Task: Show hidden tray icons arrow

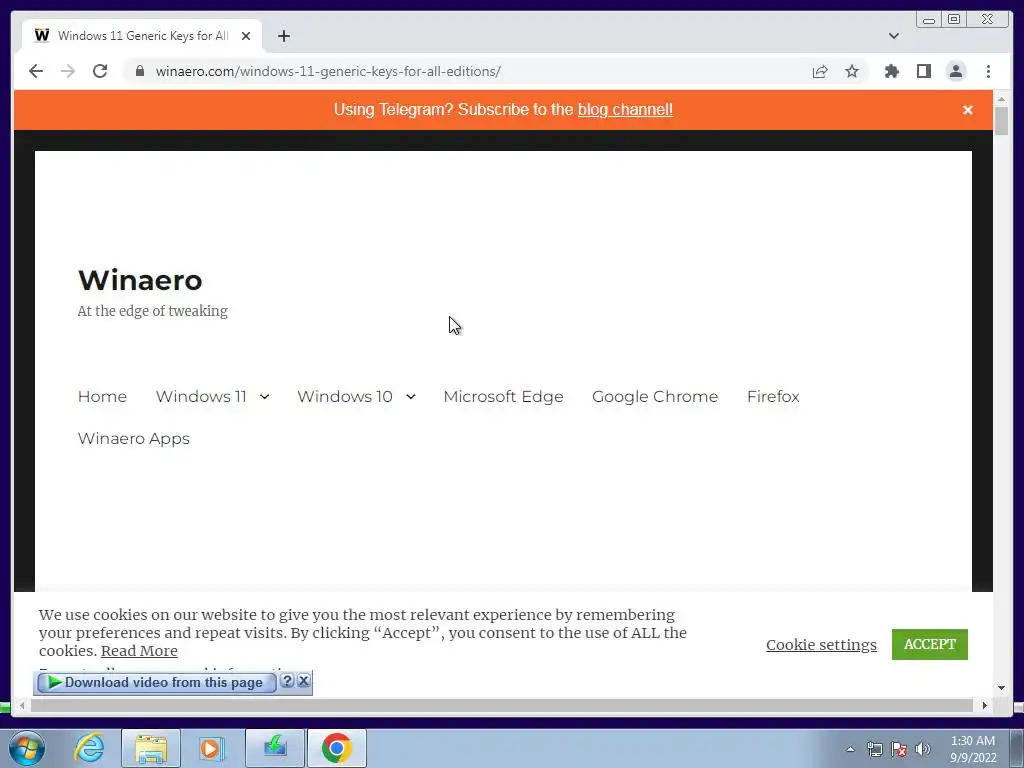Action: tap(850, 749)
